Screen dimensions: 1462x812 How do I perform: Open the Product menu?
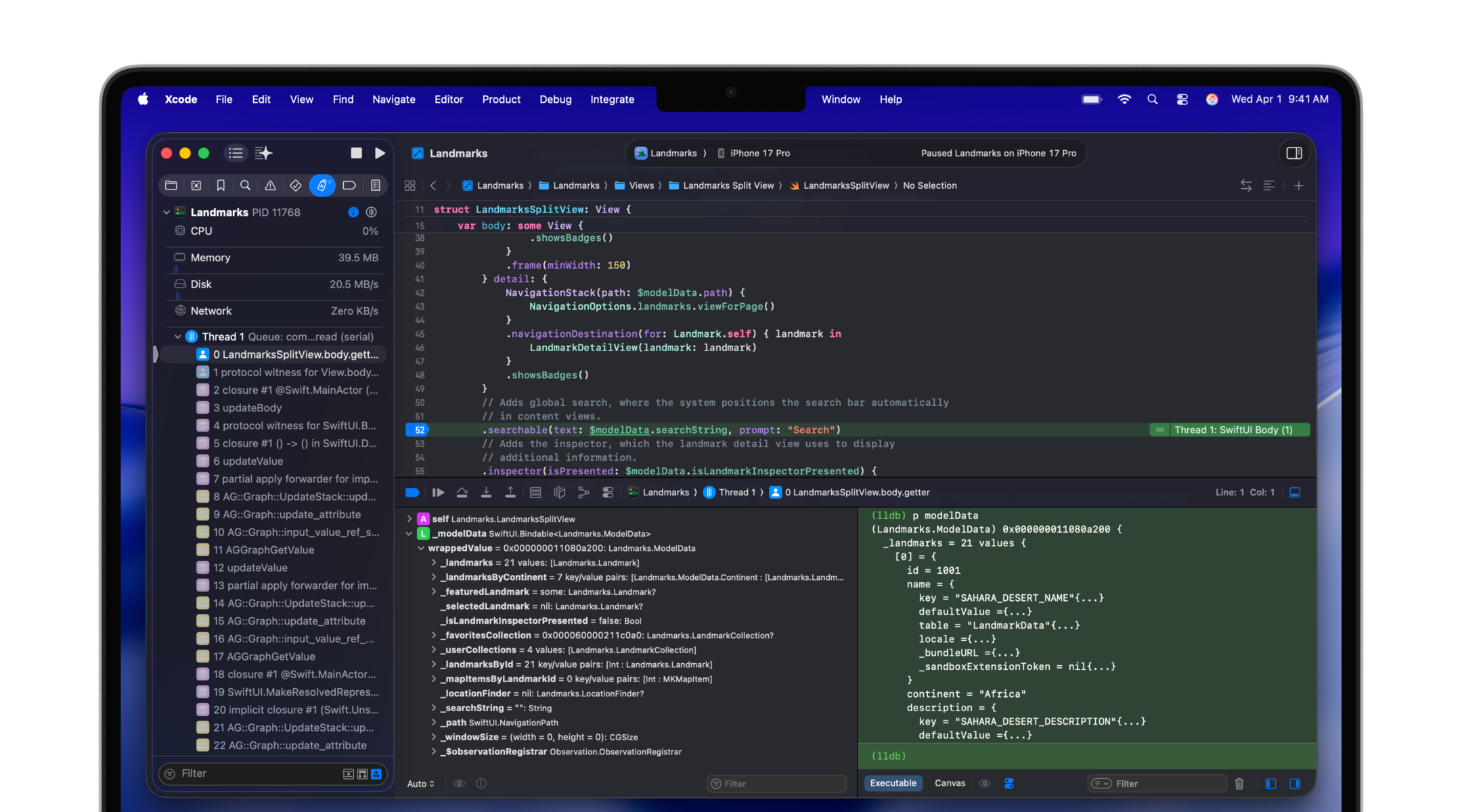501,99
